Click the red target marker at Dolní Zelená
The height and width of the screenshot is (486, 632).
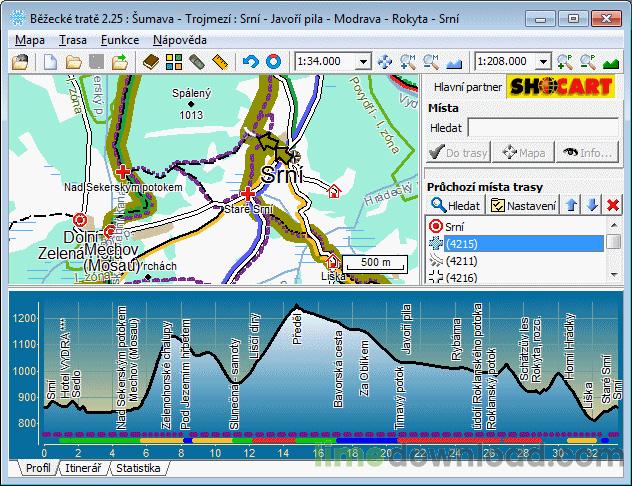(80, 220)
